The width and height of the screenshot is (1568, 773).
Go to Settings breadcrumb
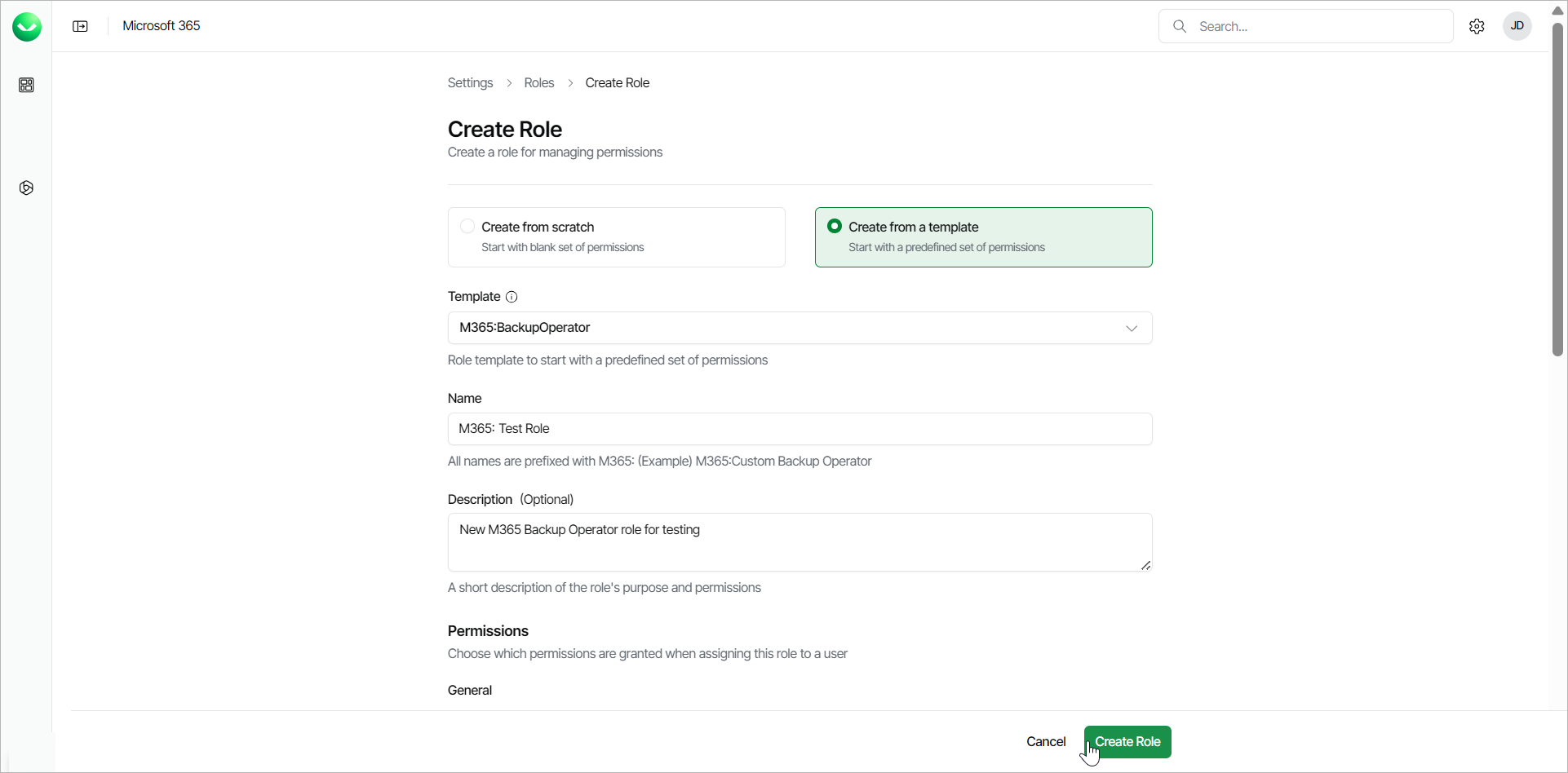coord(470,83)
